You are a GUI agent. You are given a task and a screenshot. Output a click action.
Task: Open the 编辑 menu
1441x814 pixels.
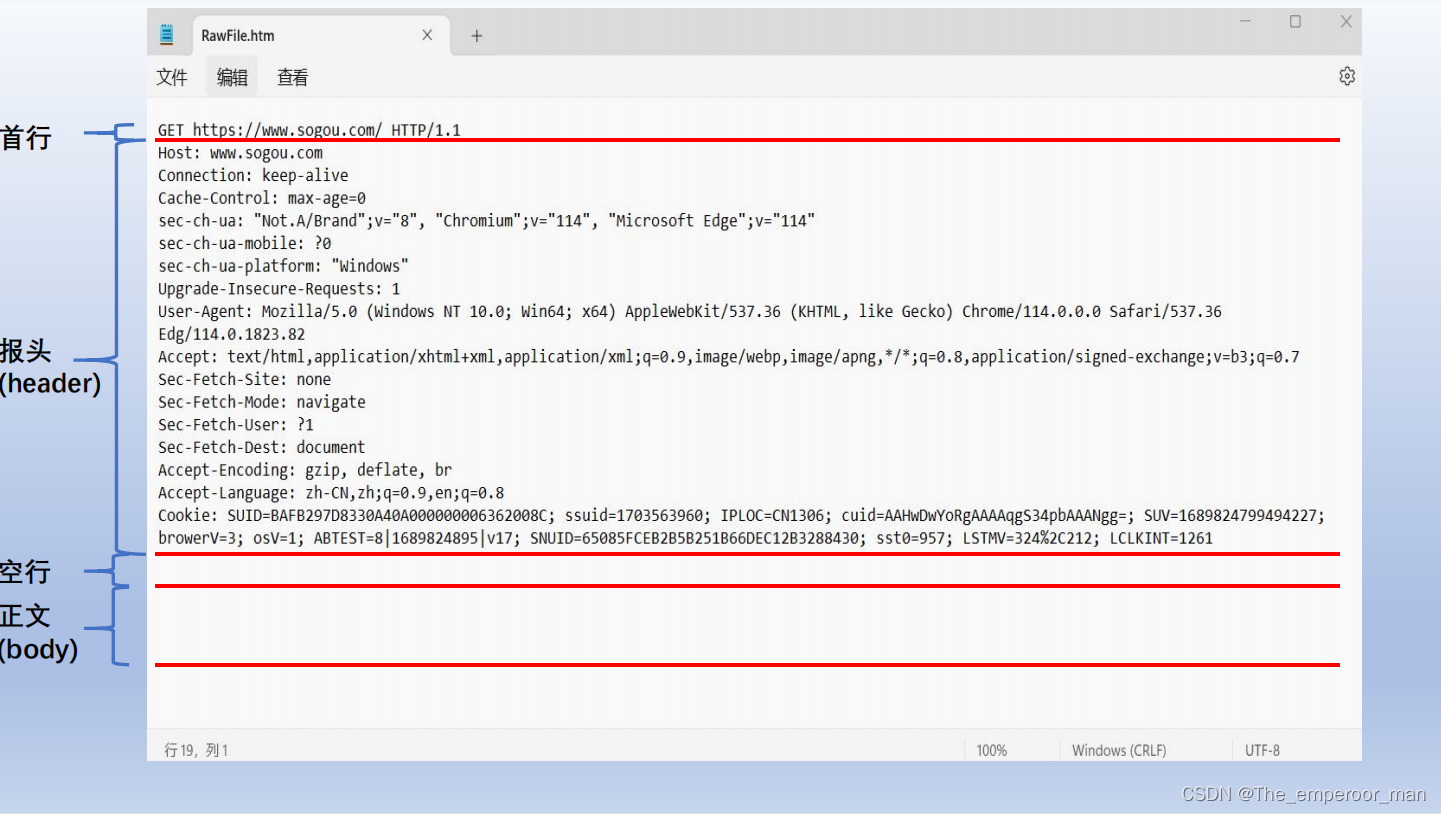[232, 77]
